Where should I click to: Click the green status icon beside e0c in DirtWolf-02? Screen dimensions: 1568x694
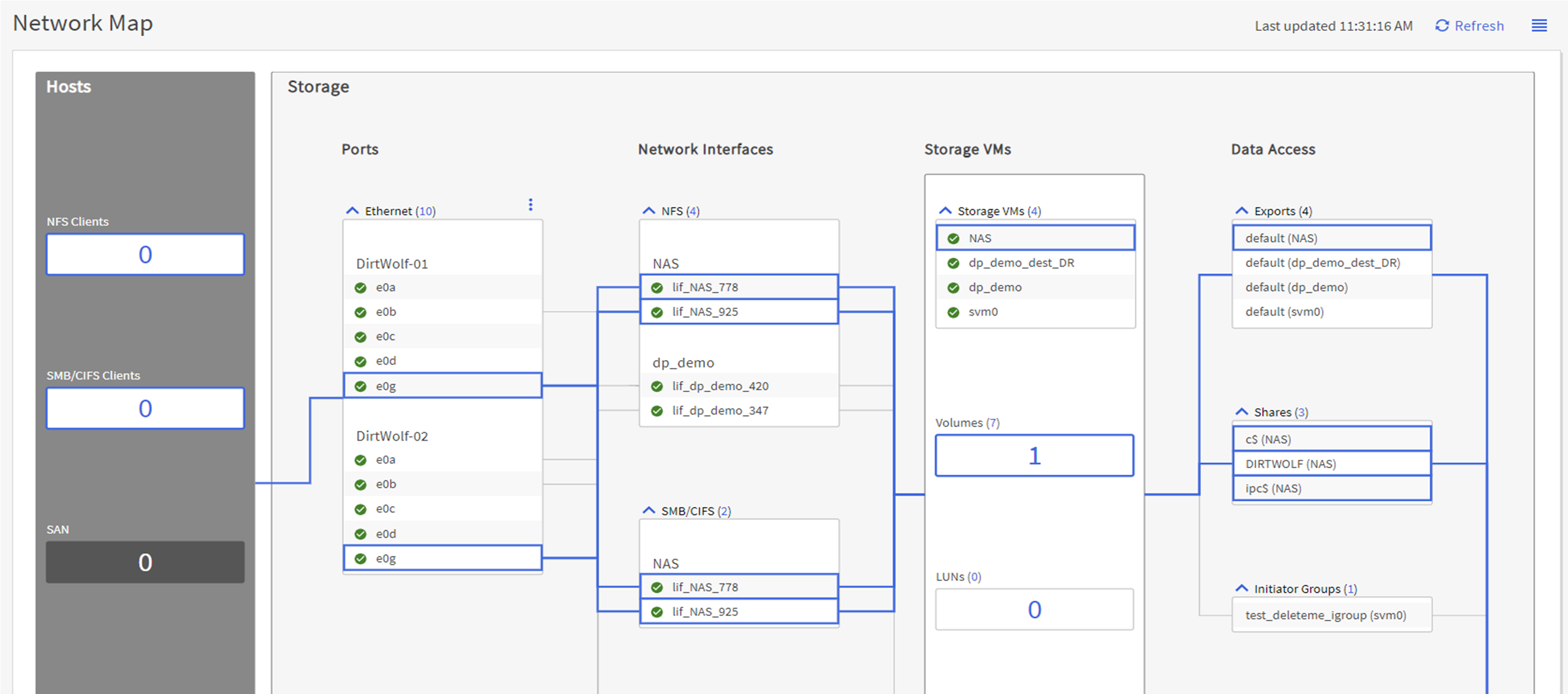tap(360, 509)
